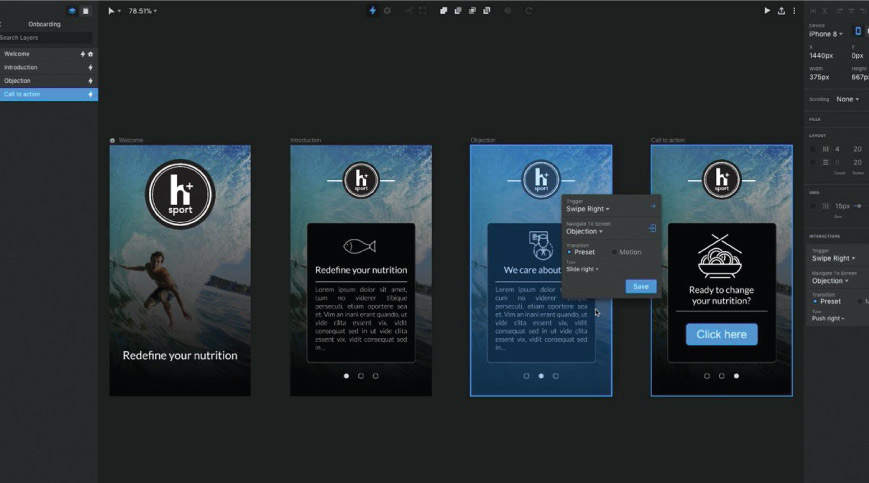Image resolution: width=869 pixels, height=483 pixels.
Task: Select portrait orientation icon in inspector
Action: click(x=858, y=32)
